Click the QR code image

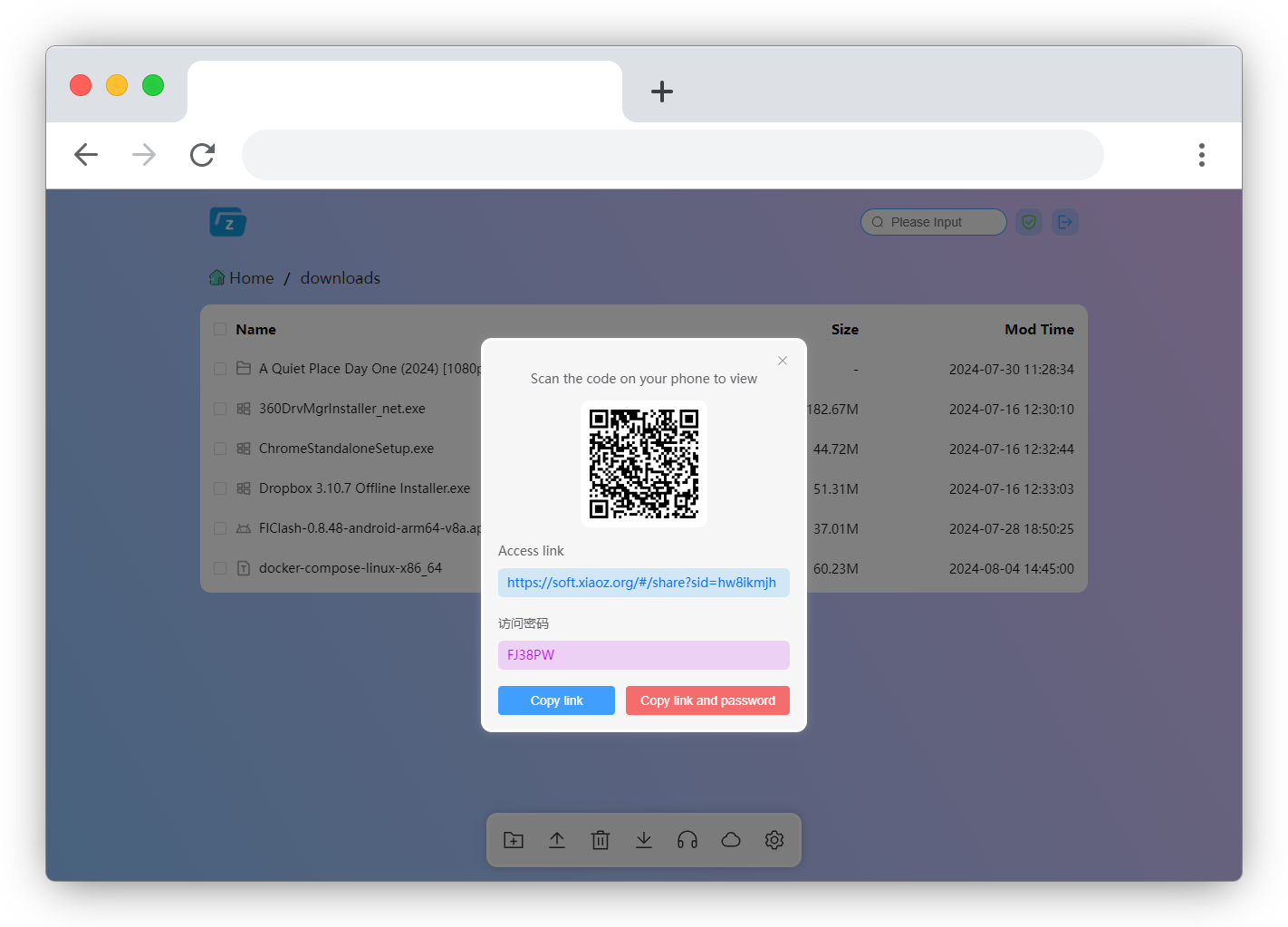point(644,464)
